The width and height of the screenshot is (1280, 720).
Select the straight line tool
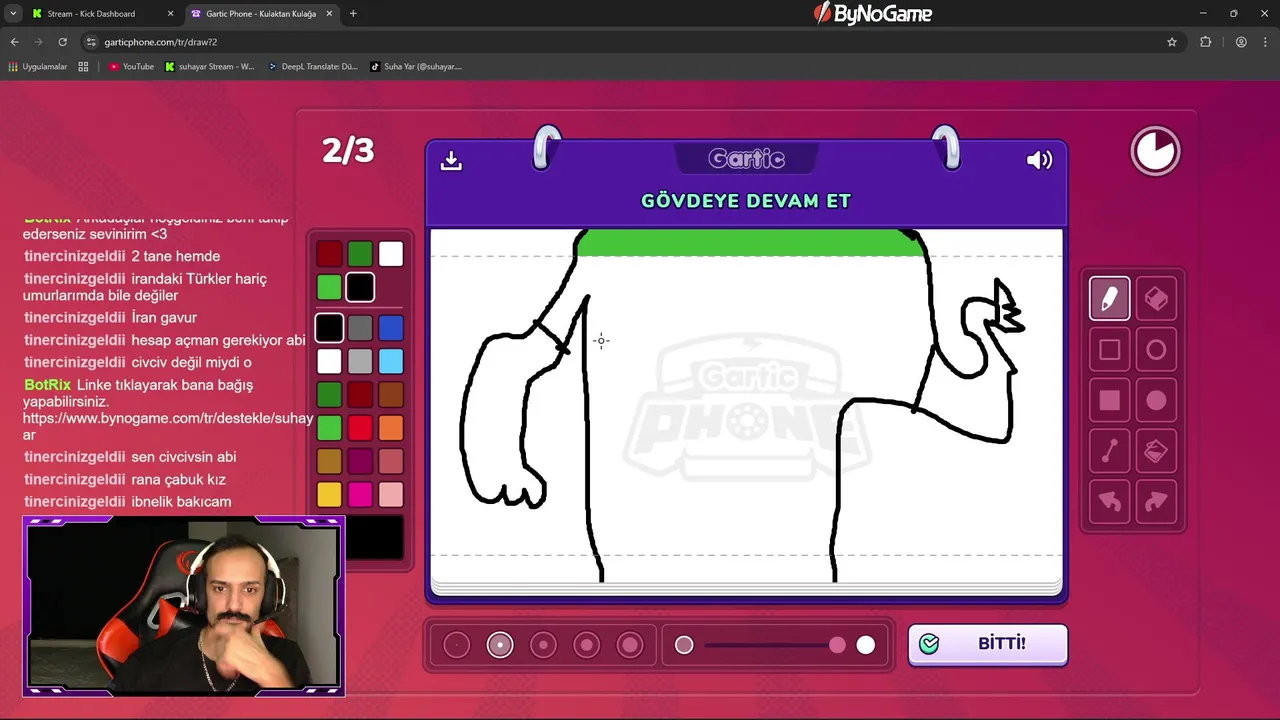coord(1109,452)
